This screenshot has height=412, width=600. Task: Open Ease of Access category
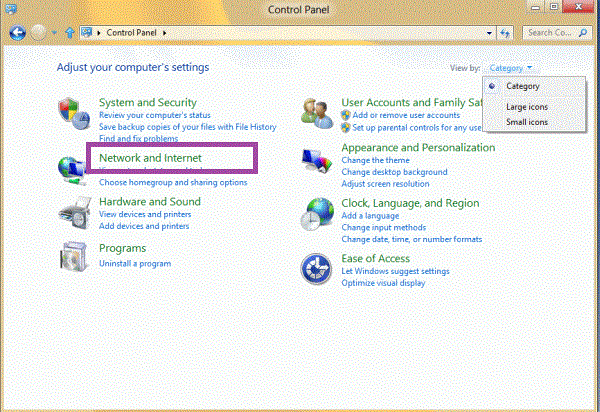(x=375, y=259)
